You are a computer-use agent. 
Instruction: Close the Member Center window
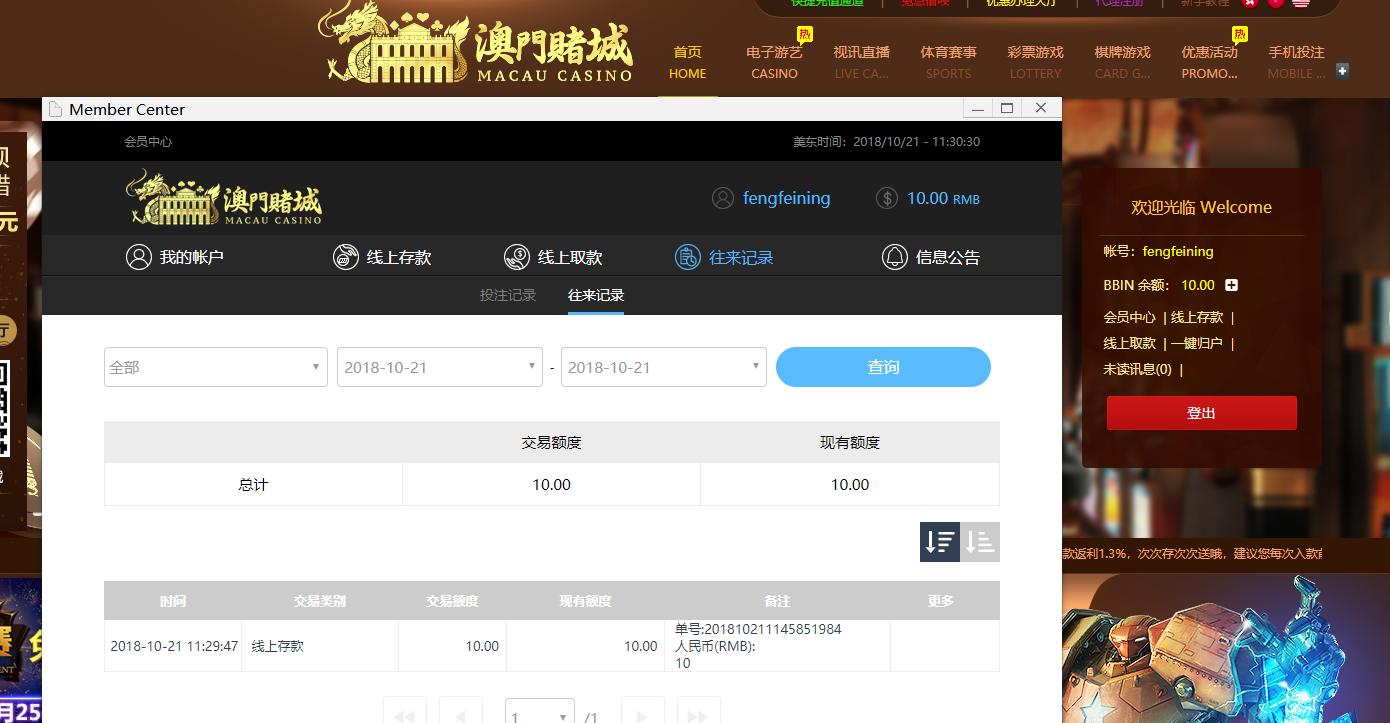1041,108
